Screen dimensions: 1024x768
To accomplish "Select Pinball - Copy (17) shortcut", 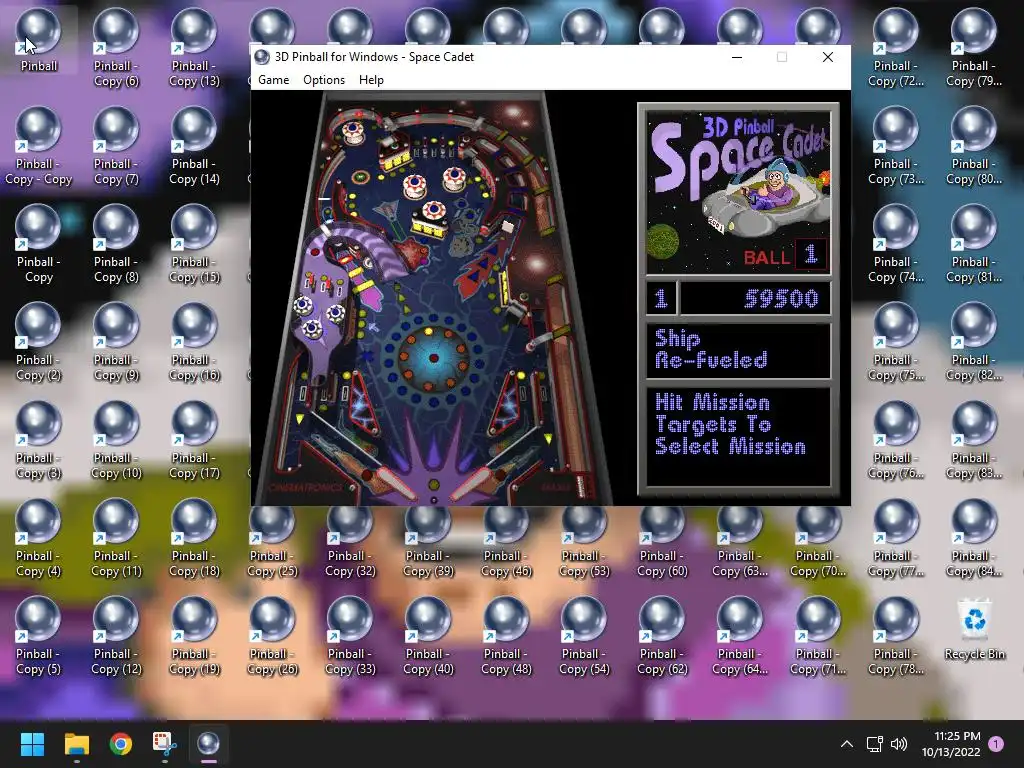I will pyautogui.click(x=194, y=440).
